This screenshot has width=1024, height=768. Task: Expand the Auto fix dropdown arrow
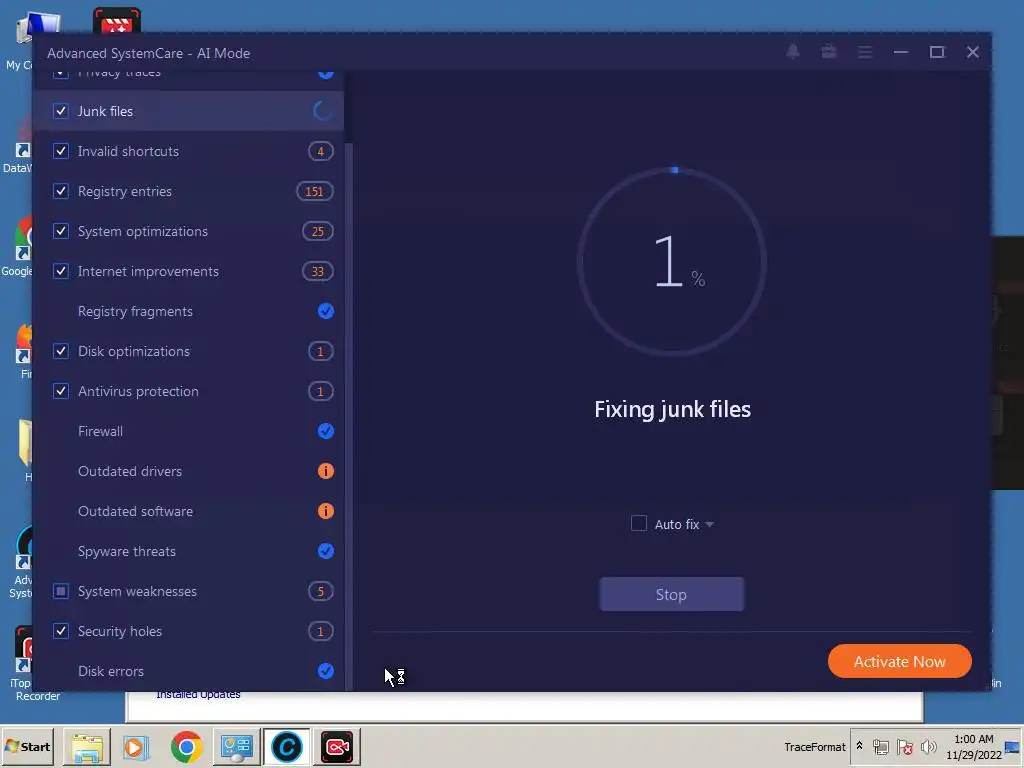709,524
